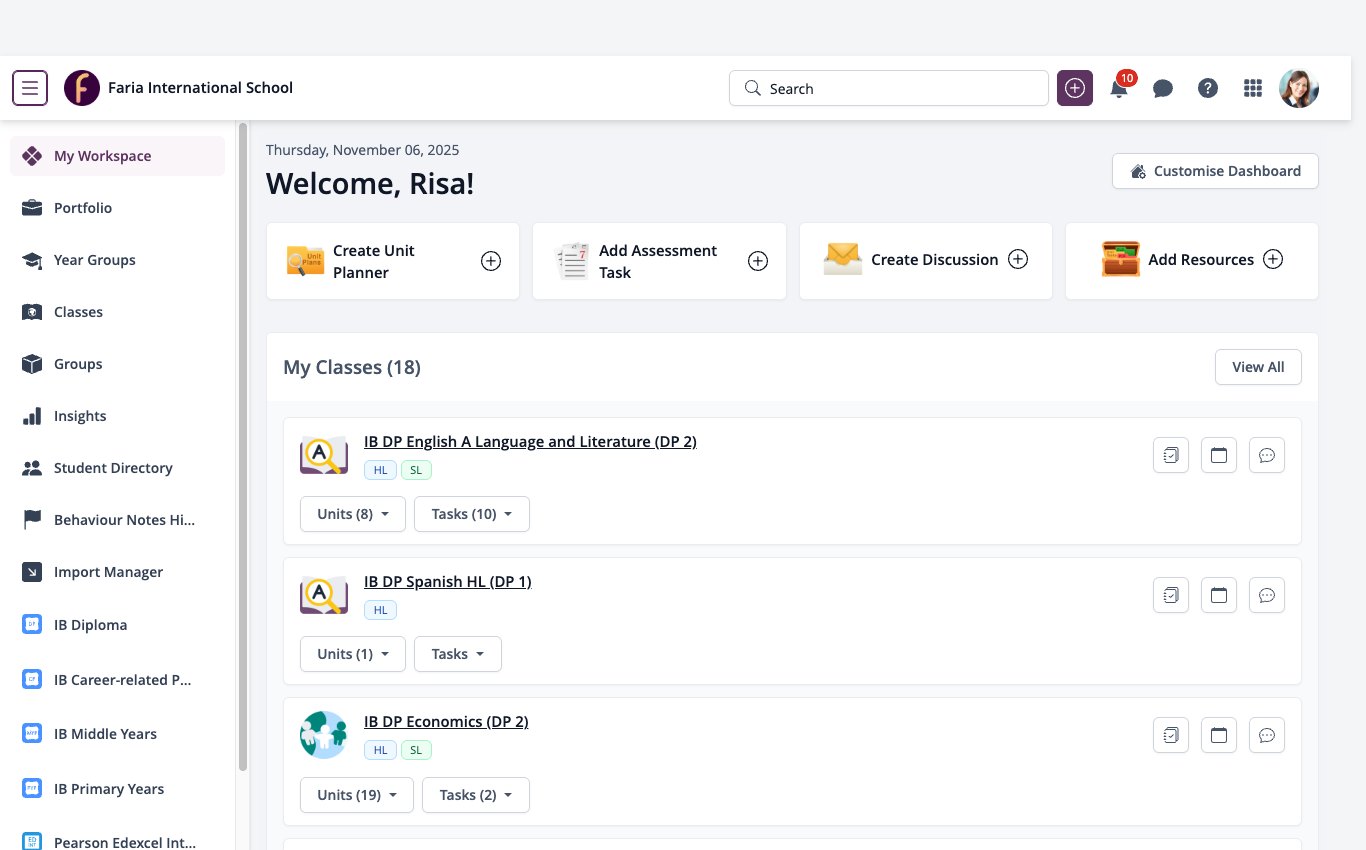Open Portfolio from the sidebar
Viewport: 1366px width, 850px height.
point(118,208)
